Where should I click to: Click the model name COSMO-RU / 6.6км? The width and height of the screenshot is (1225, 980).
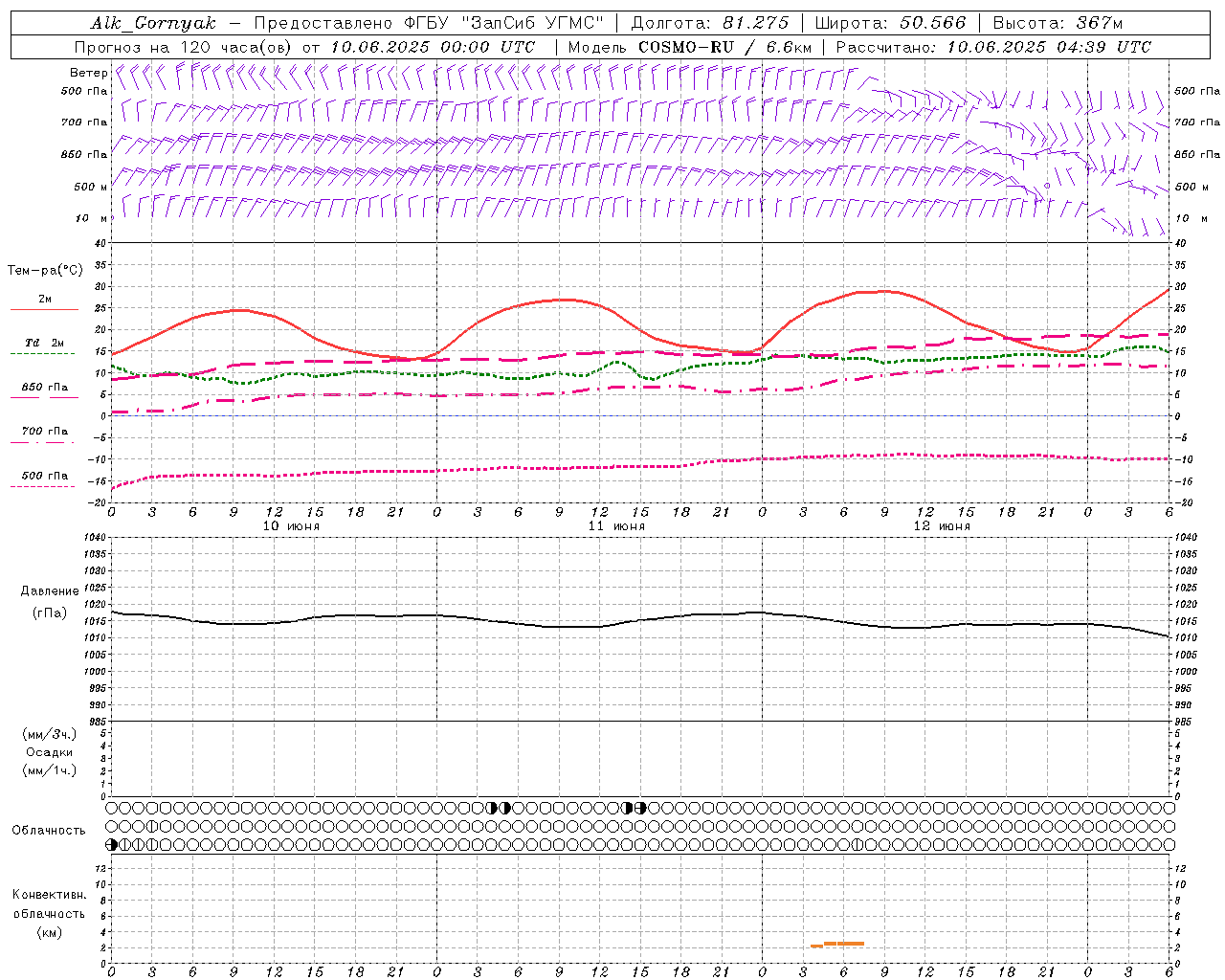click(724, 47)
